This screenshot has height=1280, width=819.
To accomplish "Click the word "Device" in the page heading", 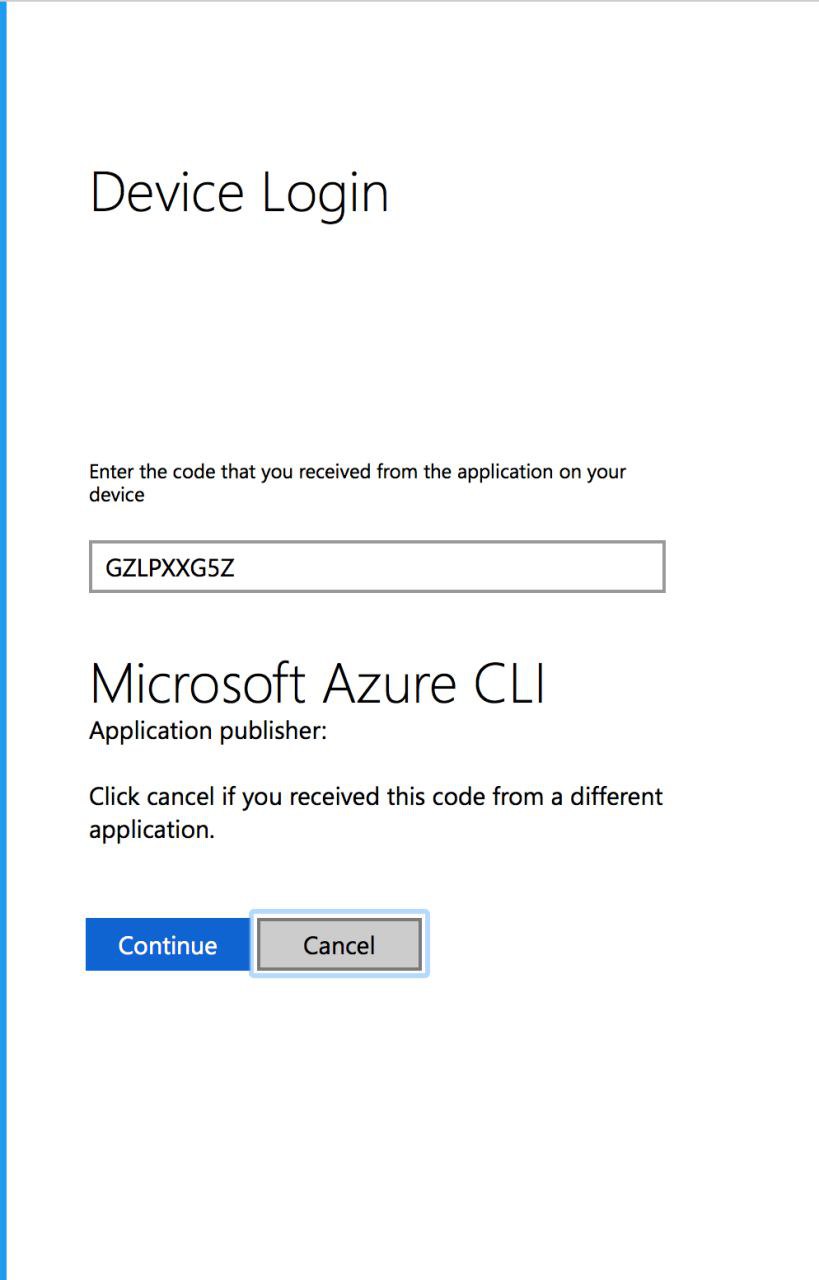I will click(x=167, y=192).
